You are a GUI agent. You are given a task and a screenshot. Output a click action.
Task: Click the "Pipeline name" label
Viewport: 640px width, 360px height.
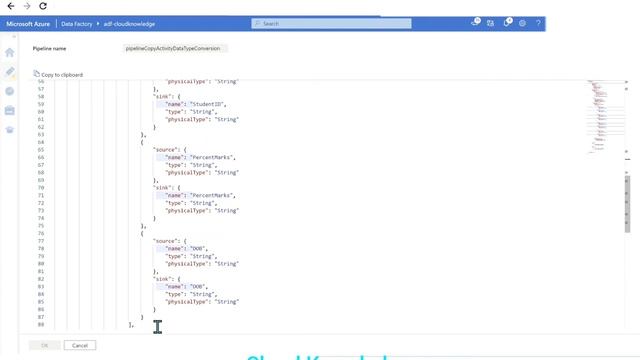pos(49,49)
